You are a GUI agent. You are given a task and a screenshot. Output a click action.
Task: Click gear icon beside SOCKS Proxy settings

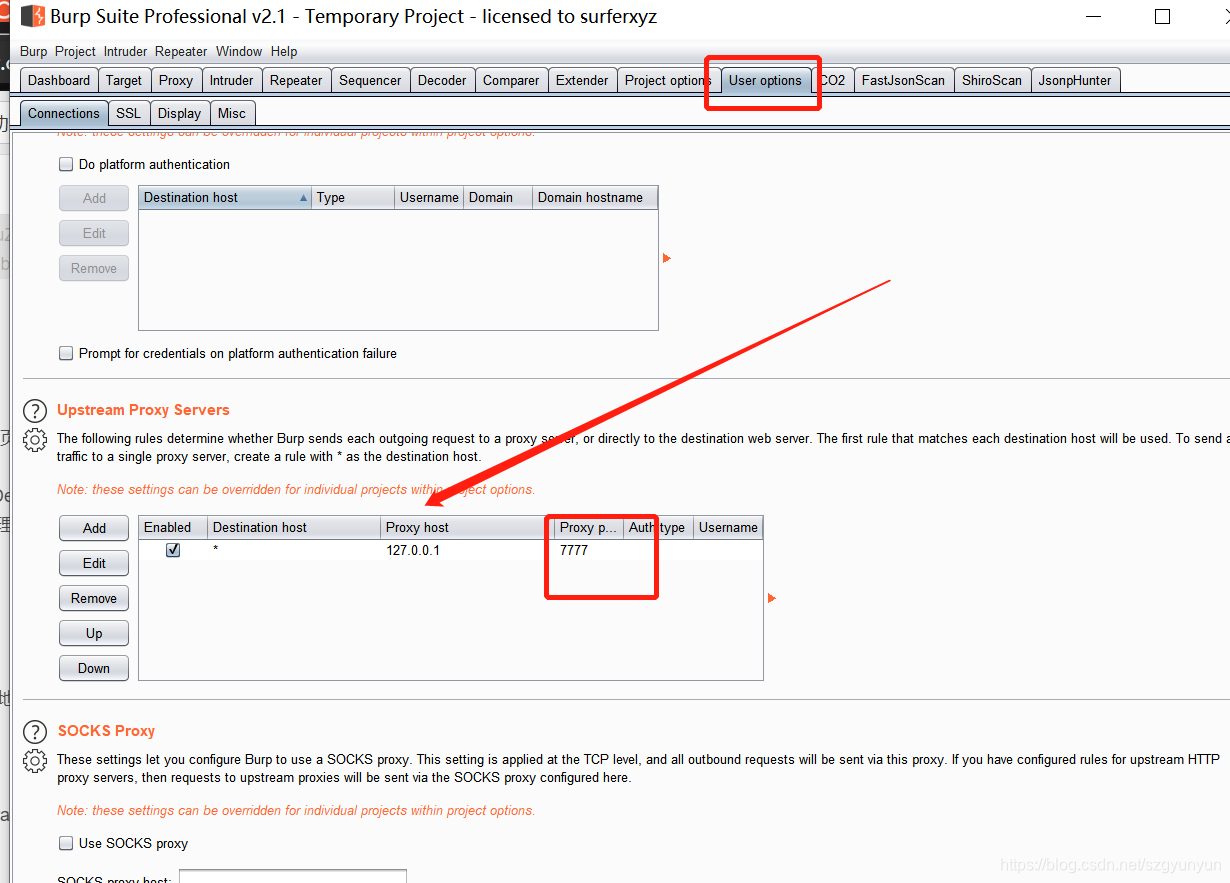(35, 761)
